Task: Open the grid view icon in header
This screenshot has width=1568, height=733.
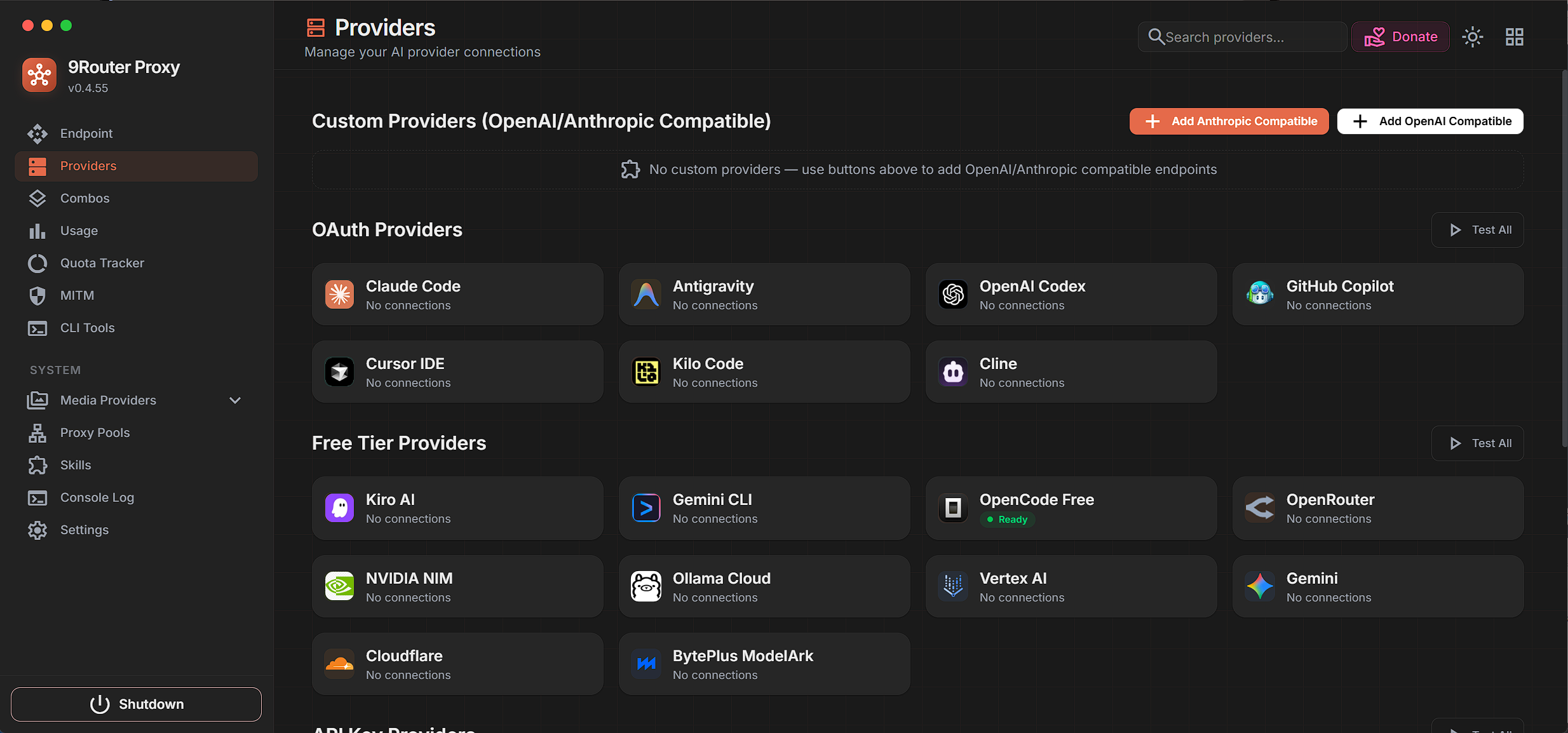Action: coord(1515,37)
